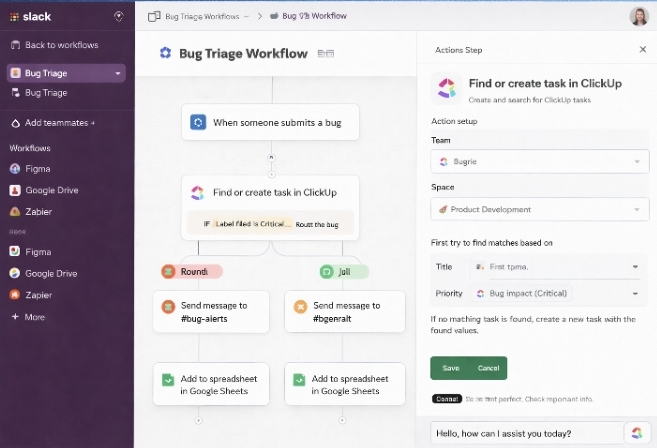Screen dimensions: 657x448
Task: Click the Zapier icon in sidebar
Action: coord(15,295)
